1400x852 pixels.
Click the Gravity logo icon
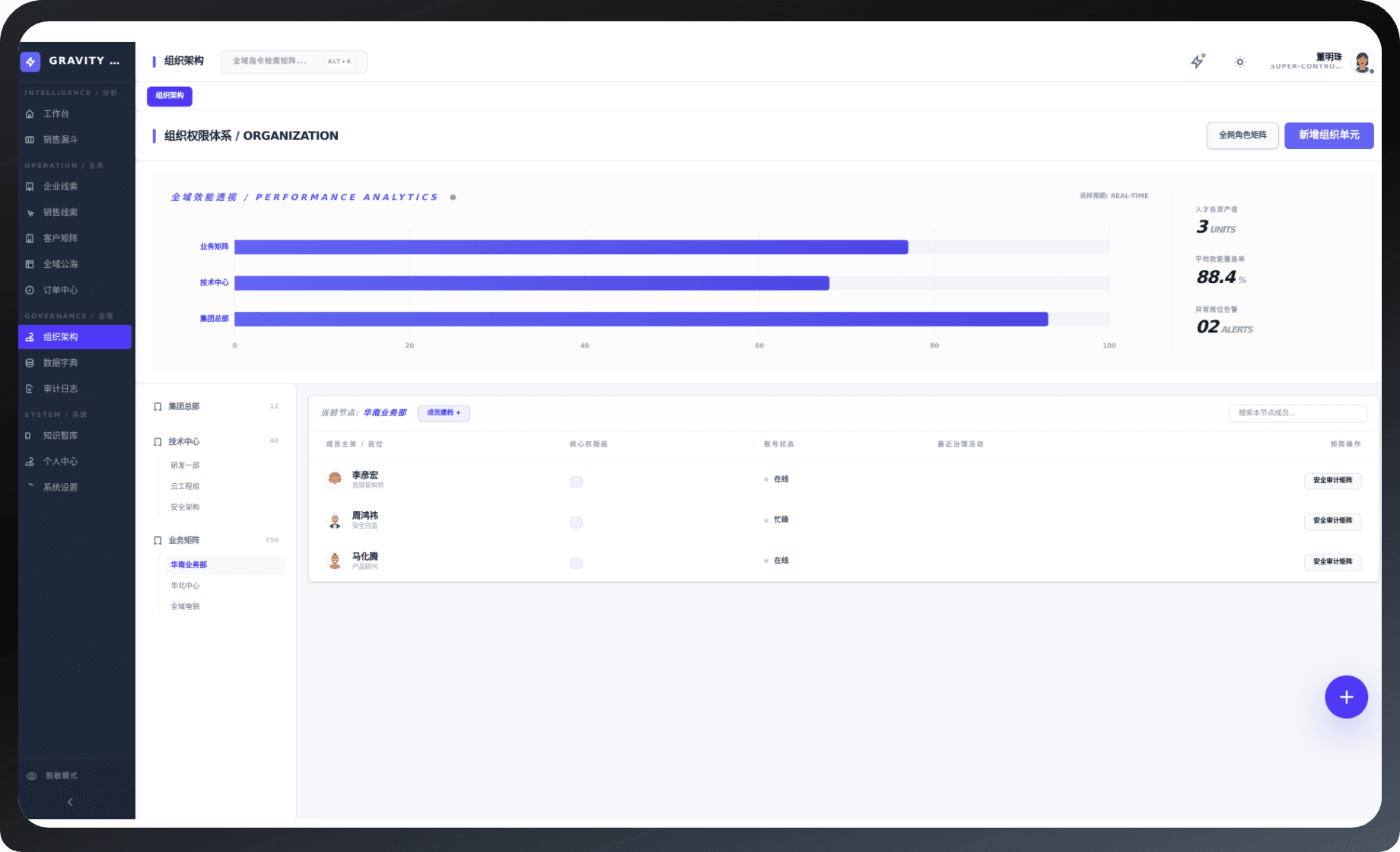click(x=30, y=62)
